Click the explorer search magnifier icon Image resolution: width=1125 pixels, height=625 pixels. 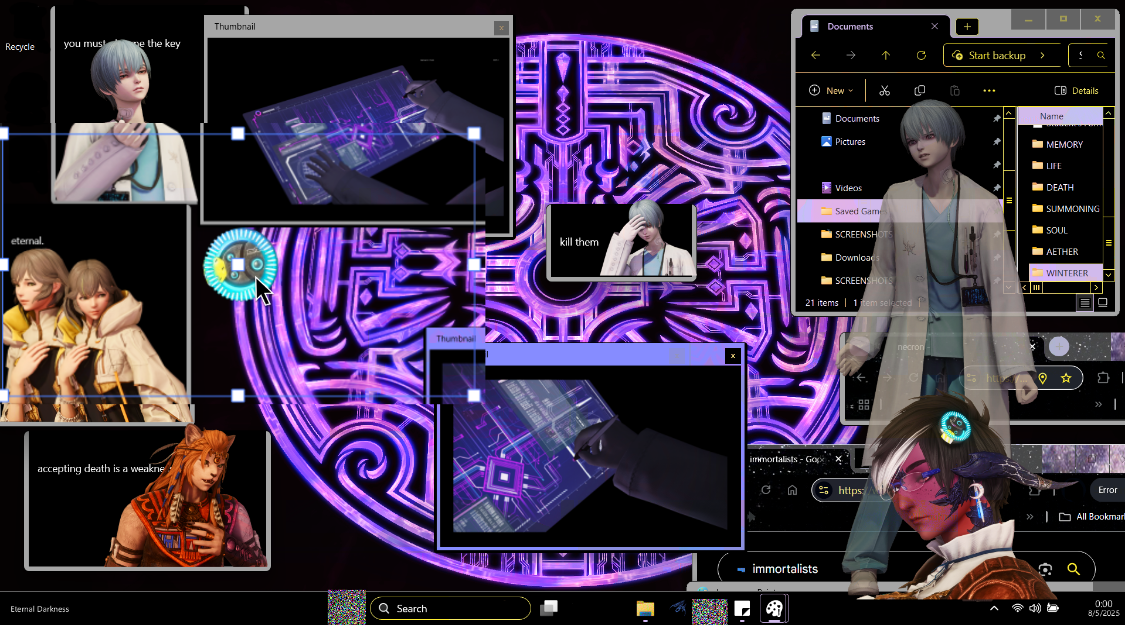pos(1101,55)
